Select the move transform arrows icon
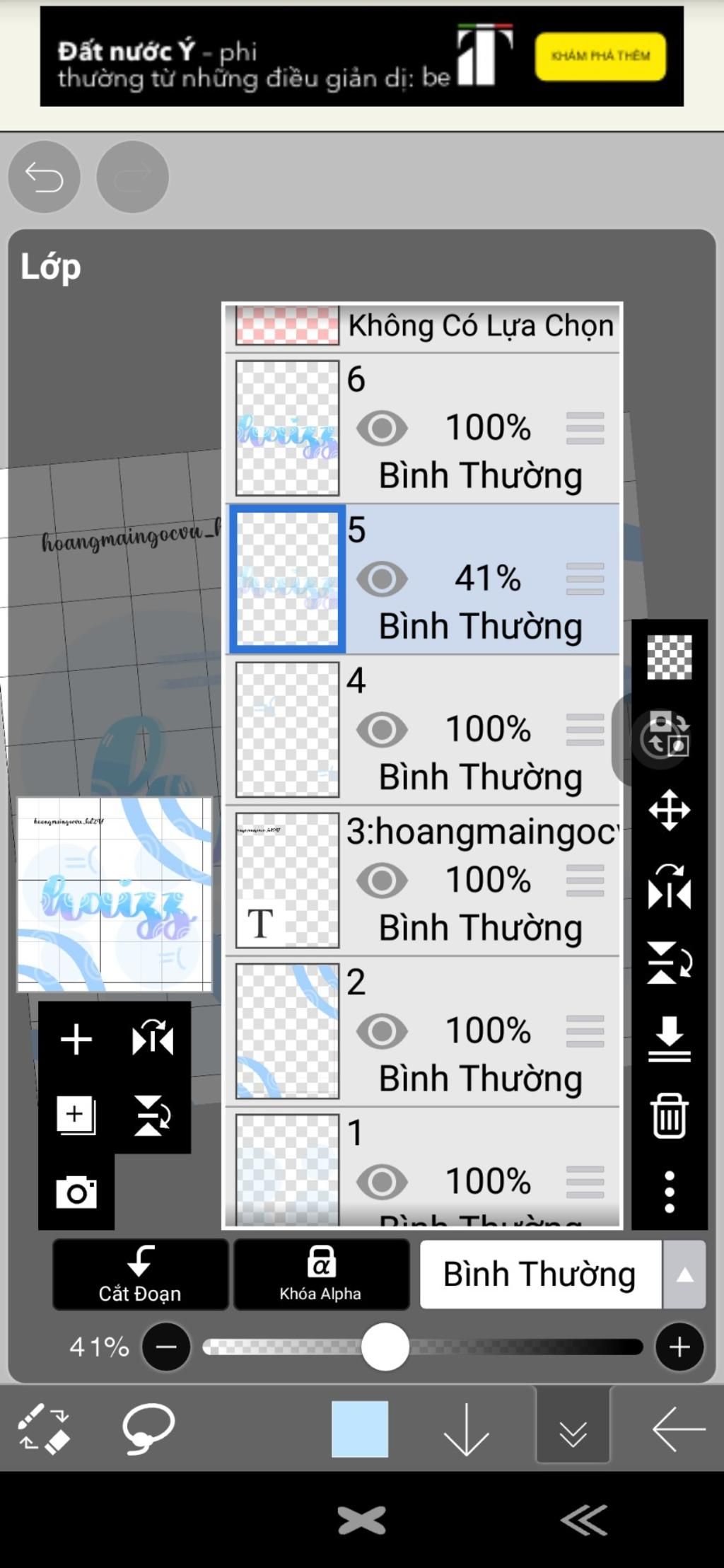The width and height of the screenshot is (724, 1568). click(x=669, y=809)
